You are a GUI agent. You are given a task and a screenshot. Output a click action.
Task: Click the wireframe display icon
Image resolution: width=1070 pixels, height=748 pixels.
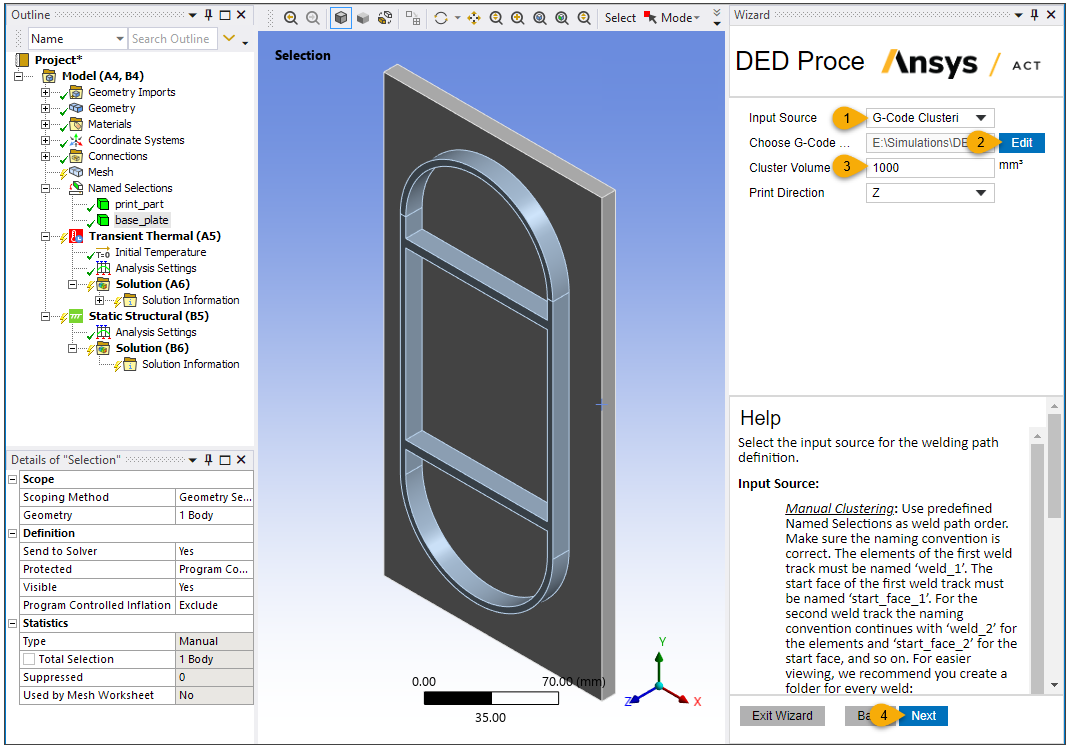pyautogui.click(x=384, y=18)
